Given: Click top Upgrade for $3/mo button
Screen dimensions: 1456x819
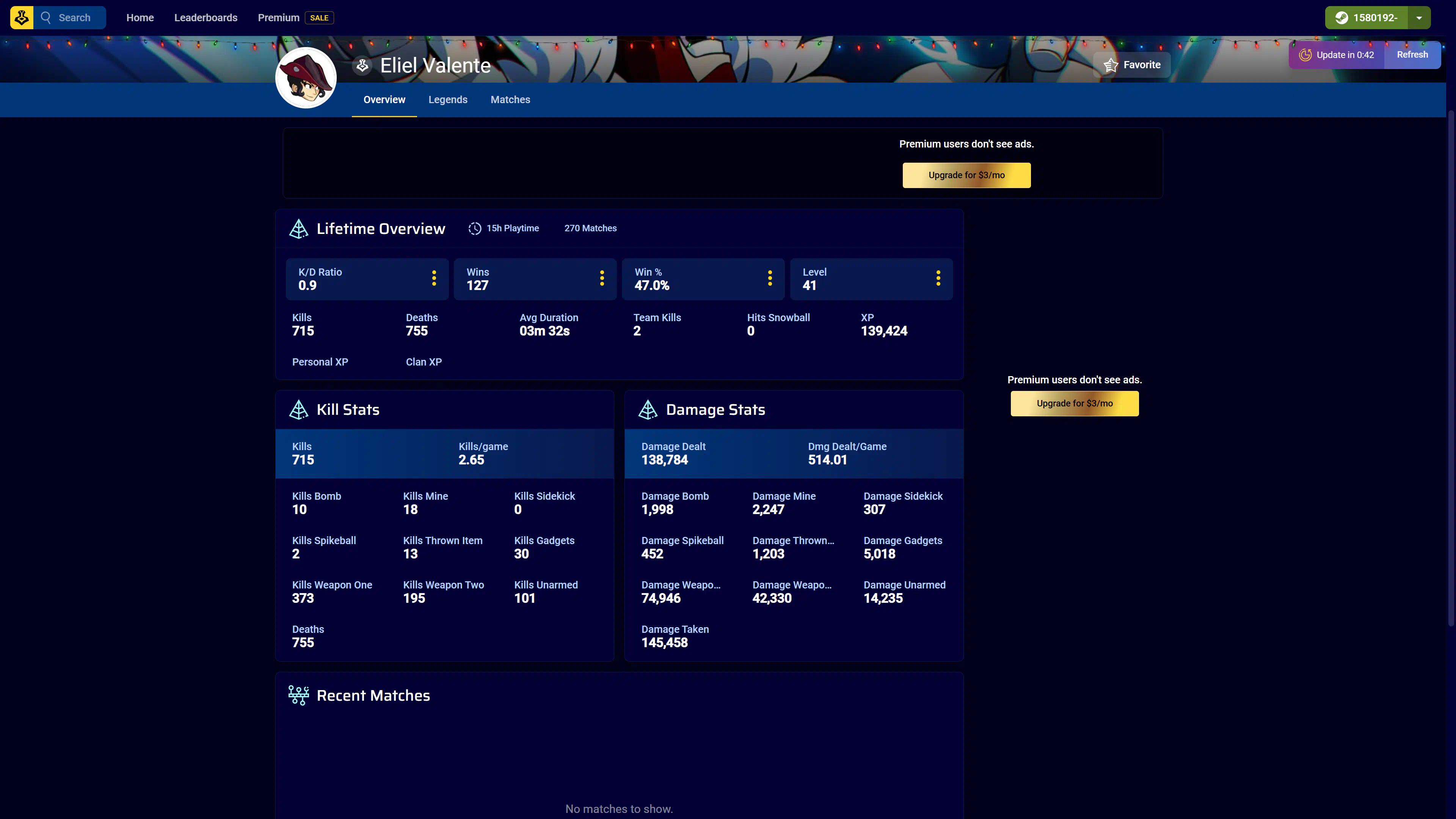Looking at the screenshot, I should click(x=966, y=175).
